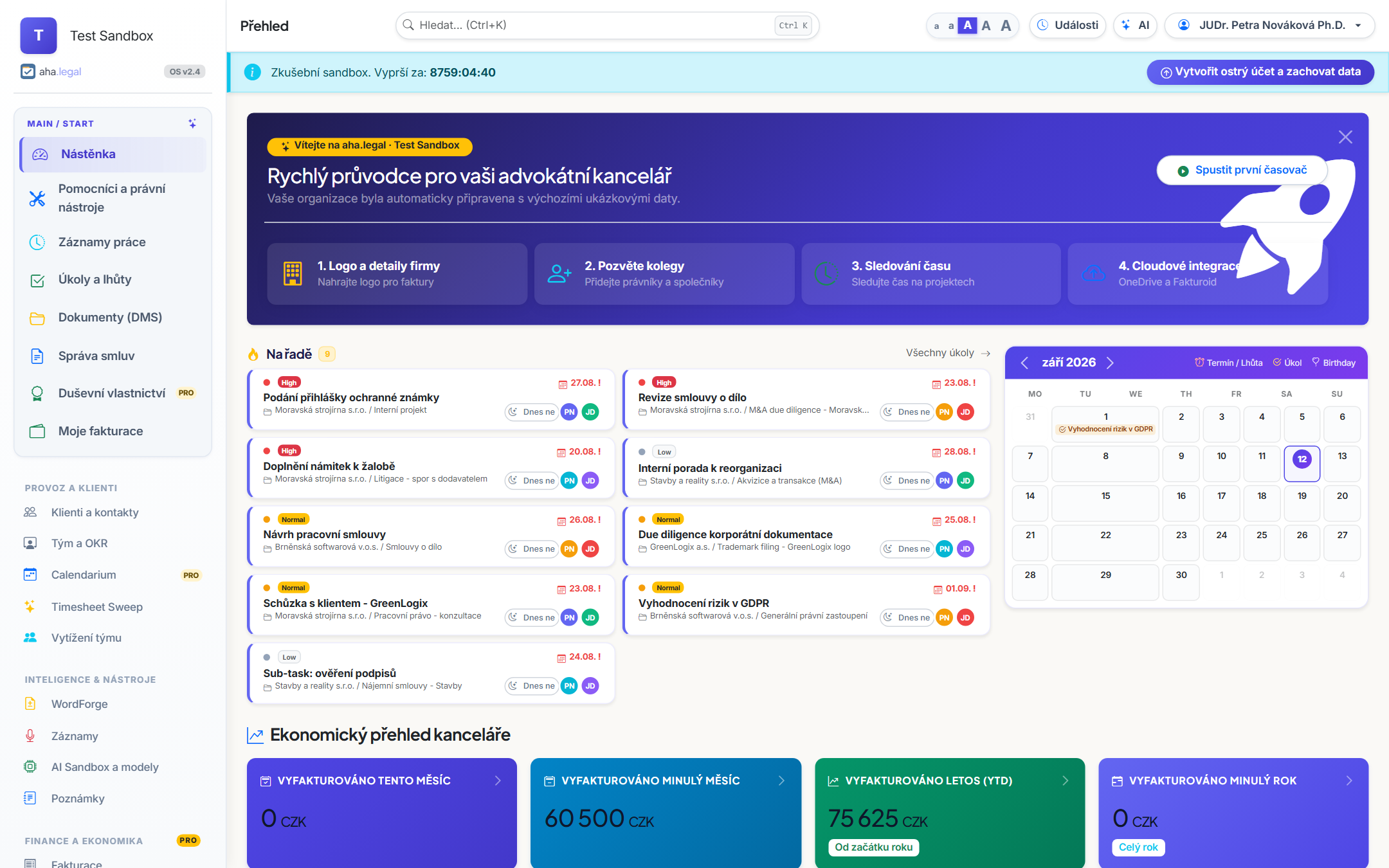Toggle Birthday calendar filter
The height and width of the screenshot is (868, 1389).
click(1334, 363)
